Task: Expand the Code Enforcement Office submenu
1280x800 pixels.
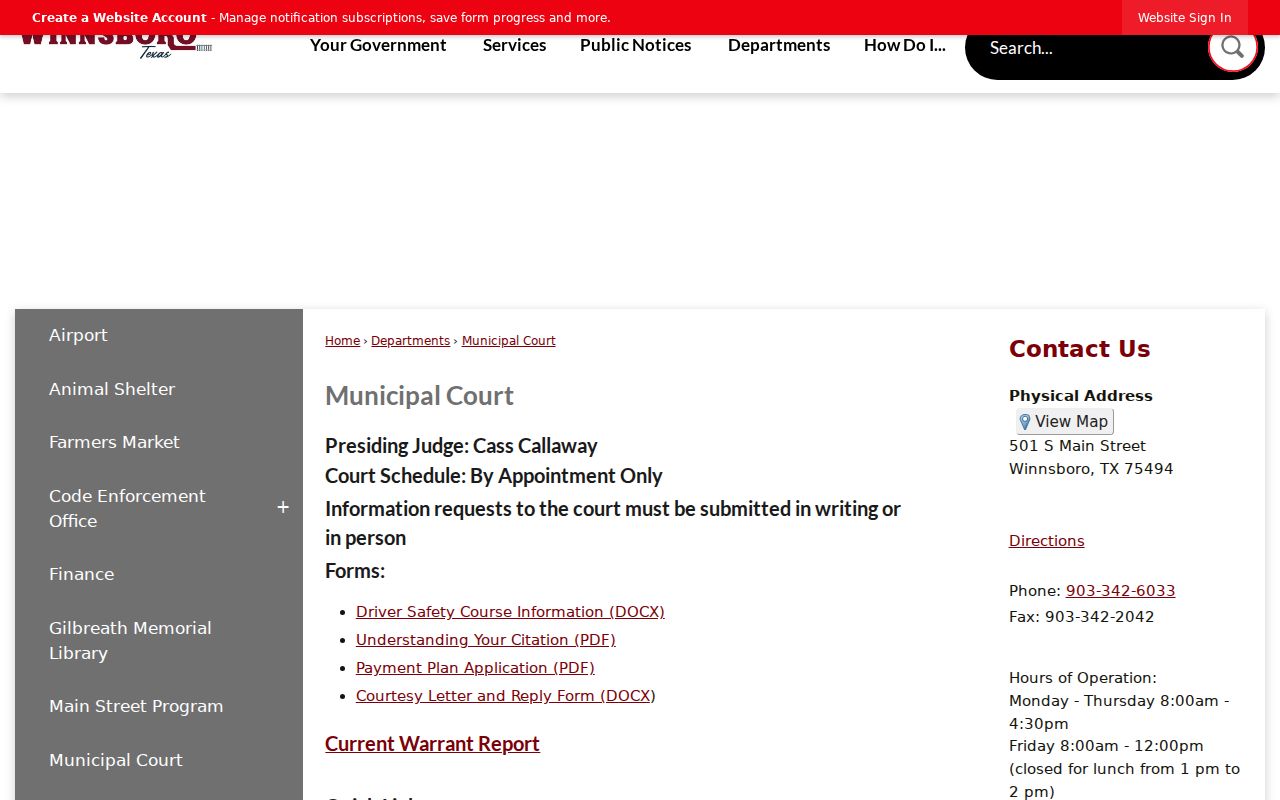Action: click(283, 508)
